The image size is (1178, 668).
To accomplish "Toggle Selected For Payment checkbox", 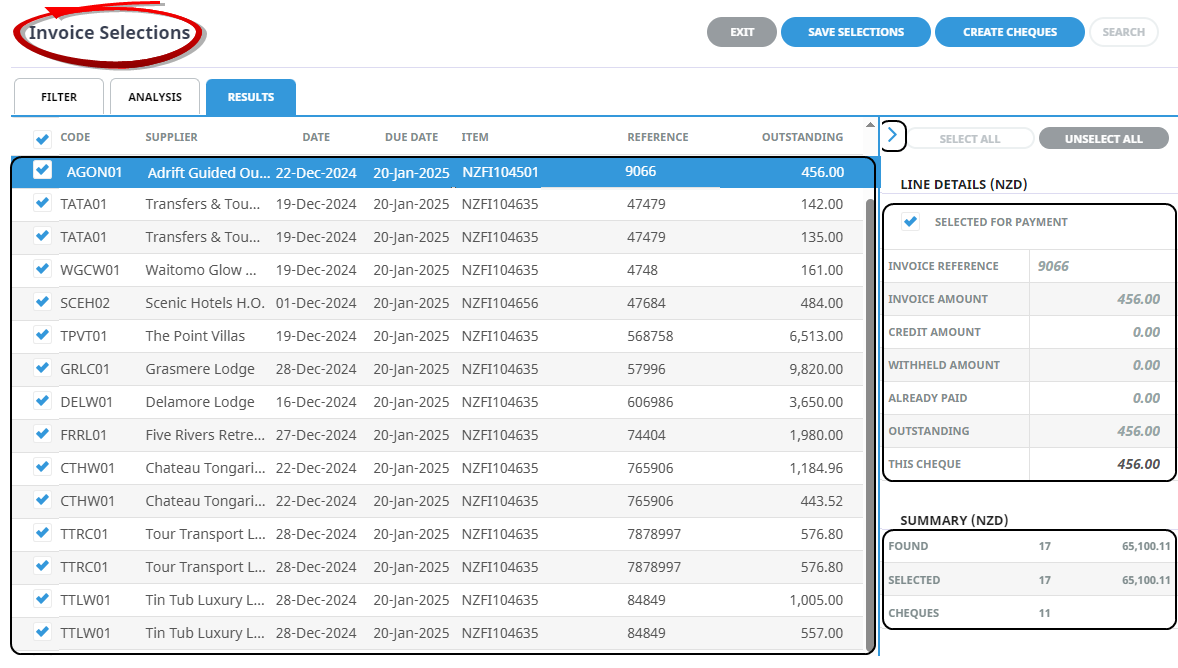I will [910, 222].
